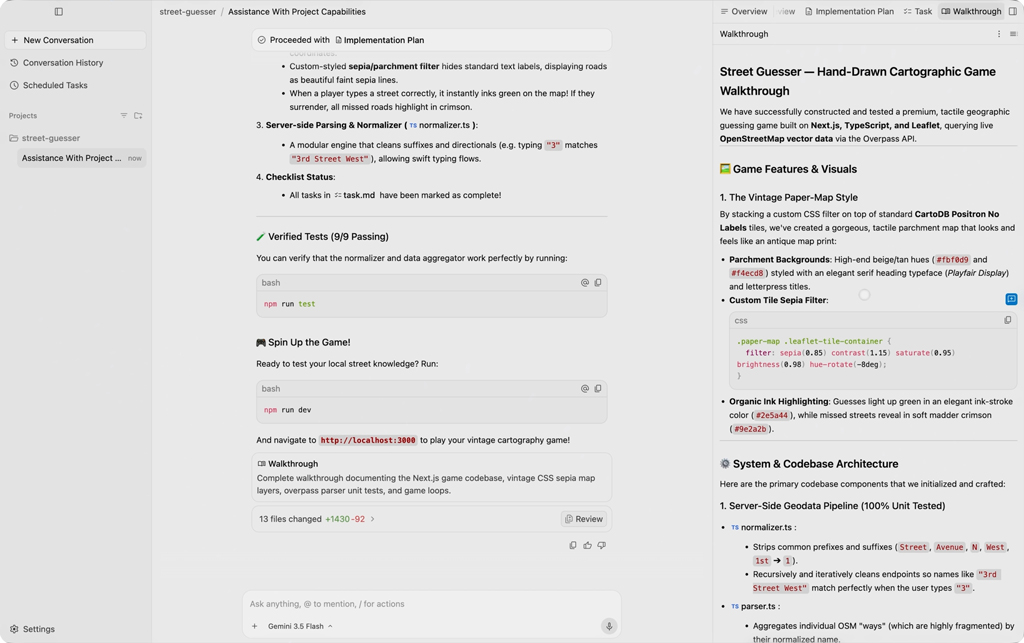Screen dimensions: 1024x643
Task: Open the Gemini 3.5 Flash model selector
Action: (x=300, y=626)
